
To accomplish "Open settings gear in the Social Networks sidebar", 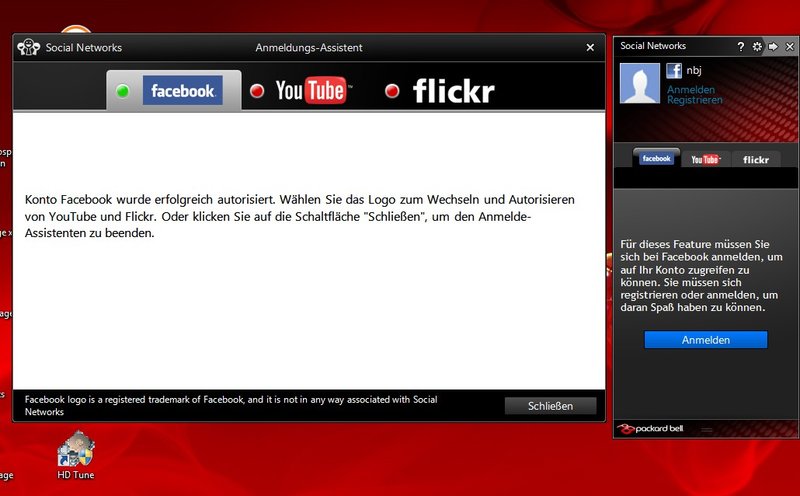I will 757,46.
